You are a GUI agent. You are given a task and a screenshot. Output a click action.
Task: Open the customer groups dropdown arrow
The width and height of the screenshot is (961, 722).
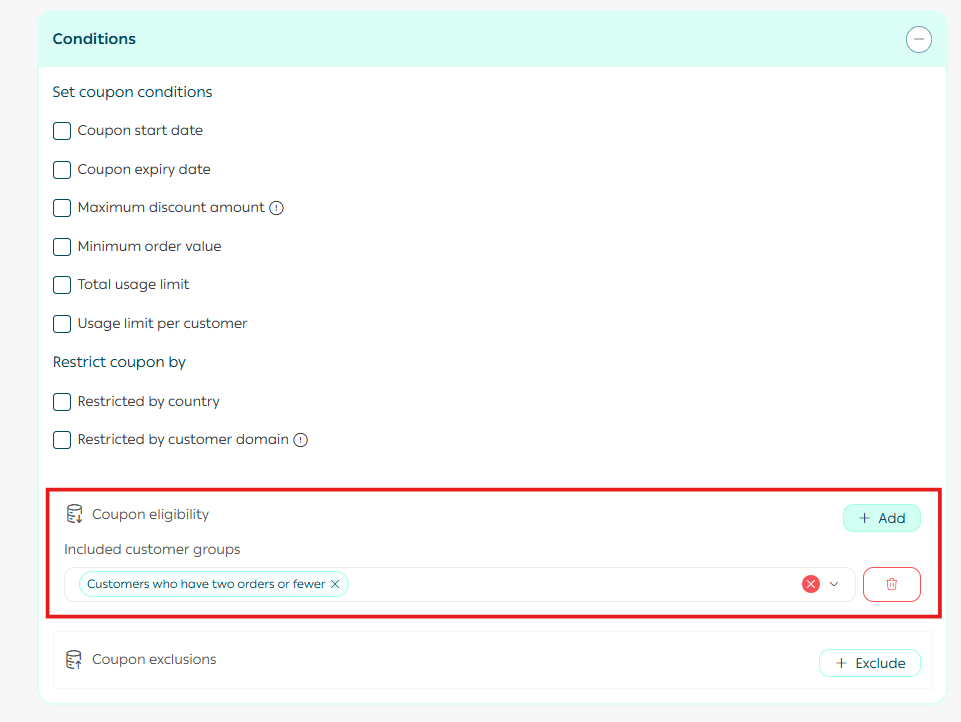point(834,584)
